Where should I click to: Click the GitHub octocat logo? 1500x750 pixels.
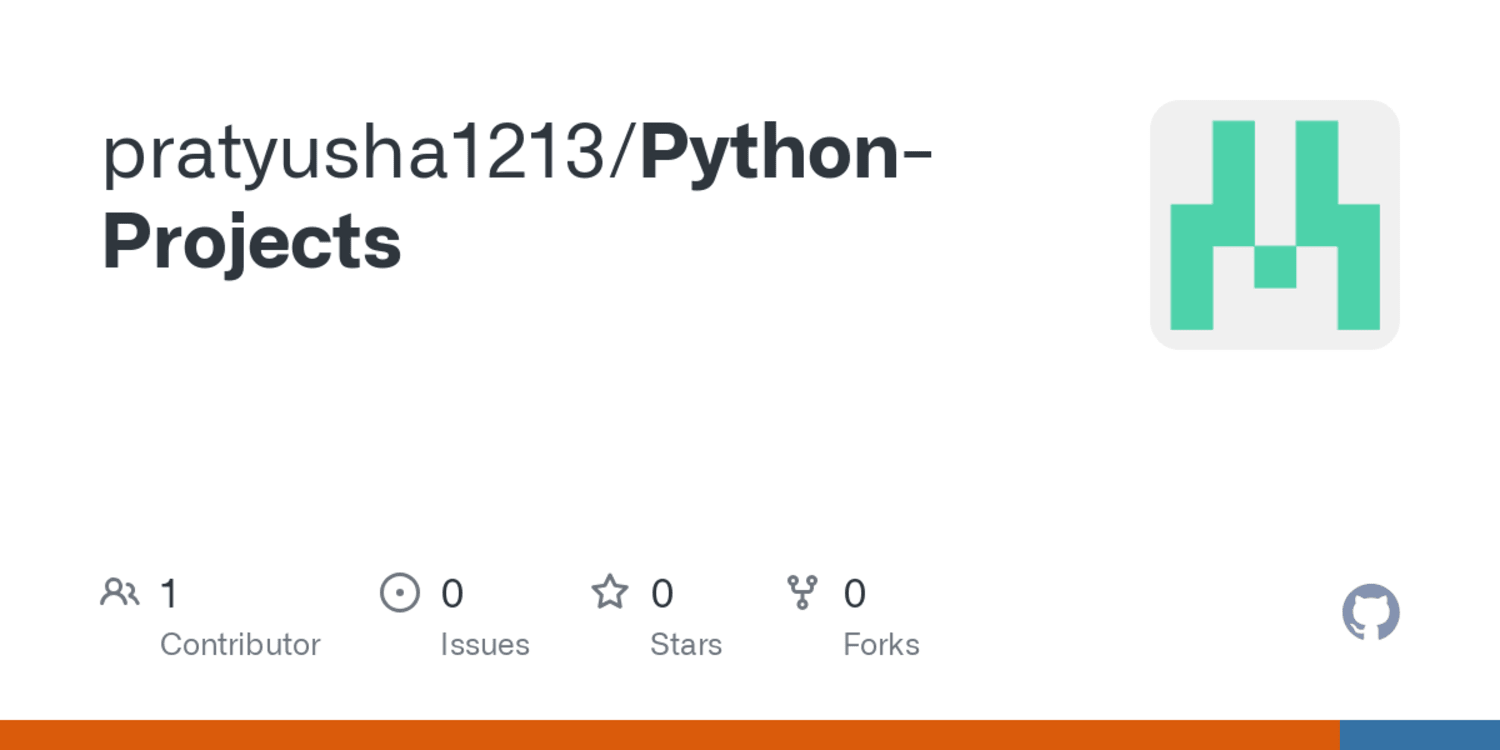[1370, 612]
